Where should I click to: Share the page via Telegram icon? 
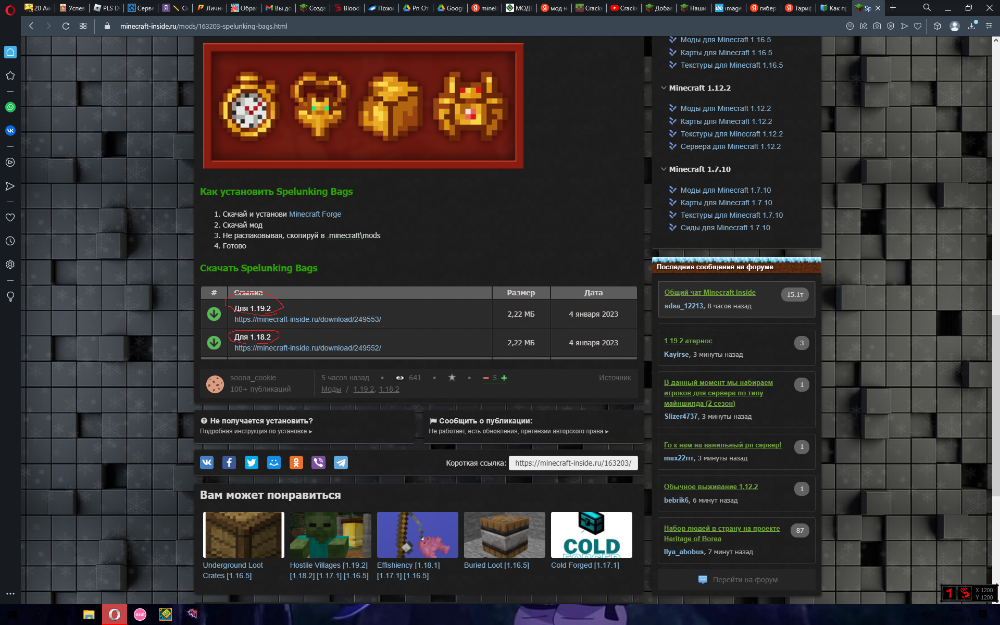(x=341, y=462)
